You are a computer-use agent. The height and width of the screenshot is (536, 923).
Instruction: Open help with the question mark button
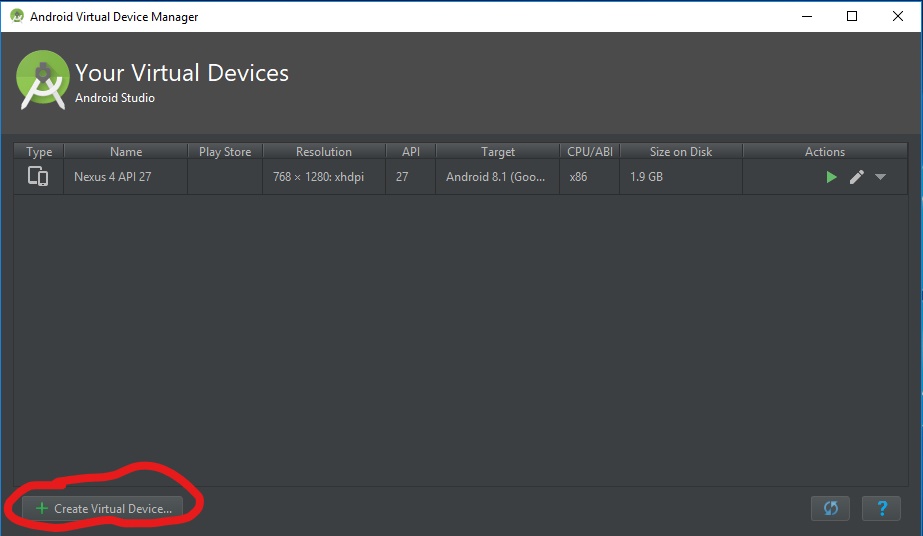tap(881, 508)
